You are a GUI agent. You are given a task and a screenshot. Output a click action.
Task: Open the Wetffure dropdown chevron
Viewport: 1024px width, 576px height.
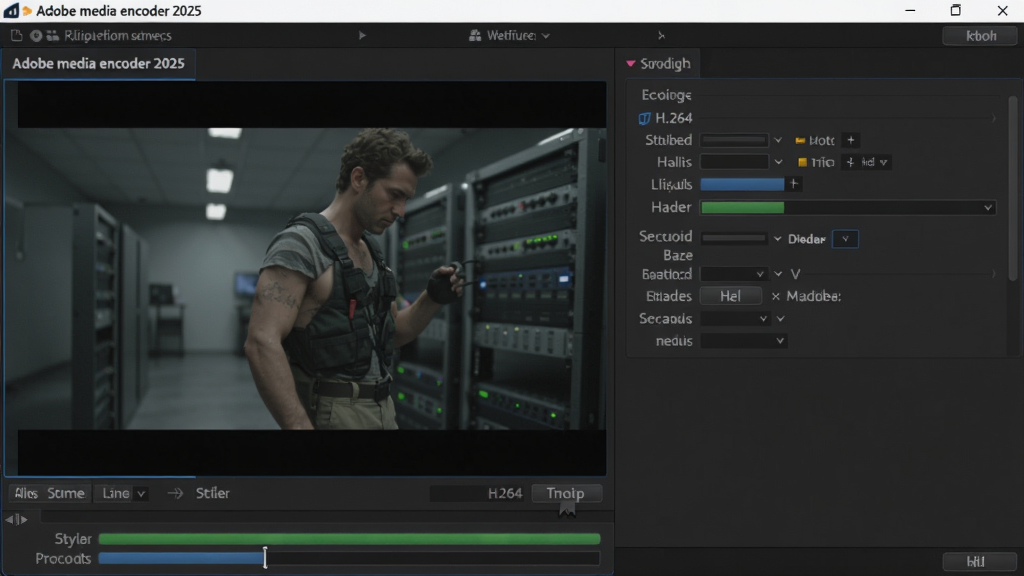click(x=546, y=36)
